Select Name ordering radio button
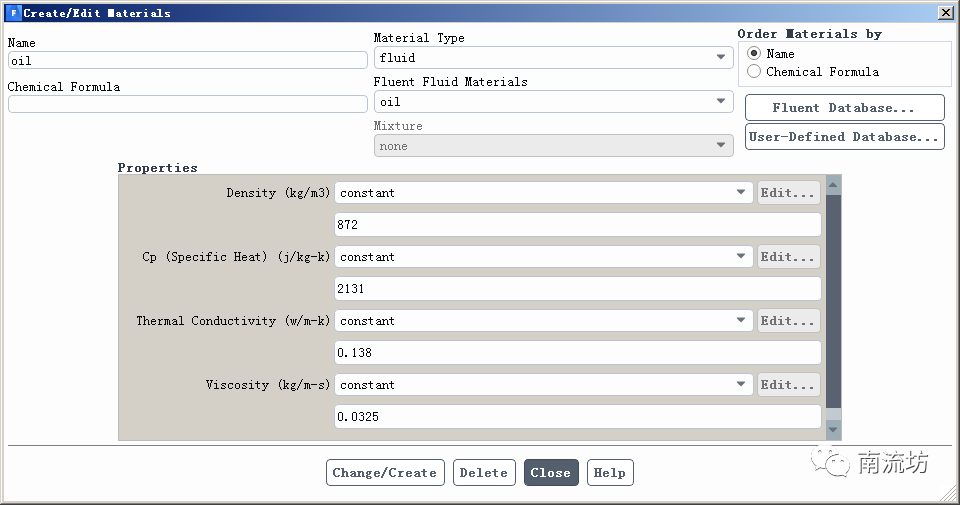 754,54
